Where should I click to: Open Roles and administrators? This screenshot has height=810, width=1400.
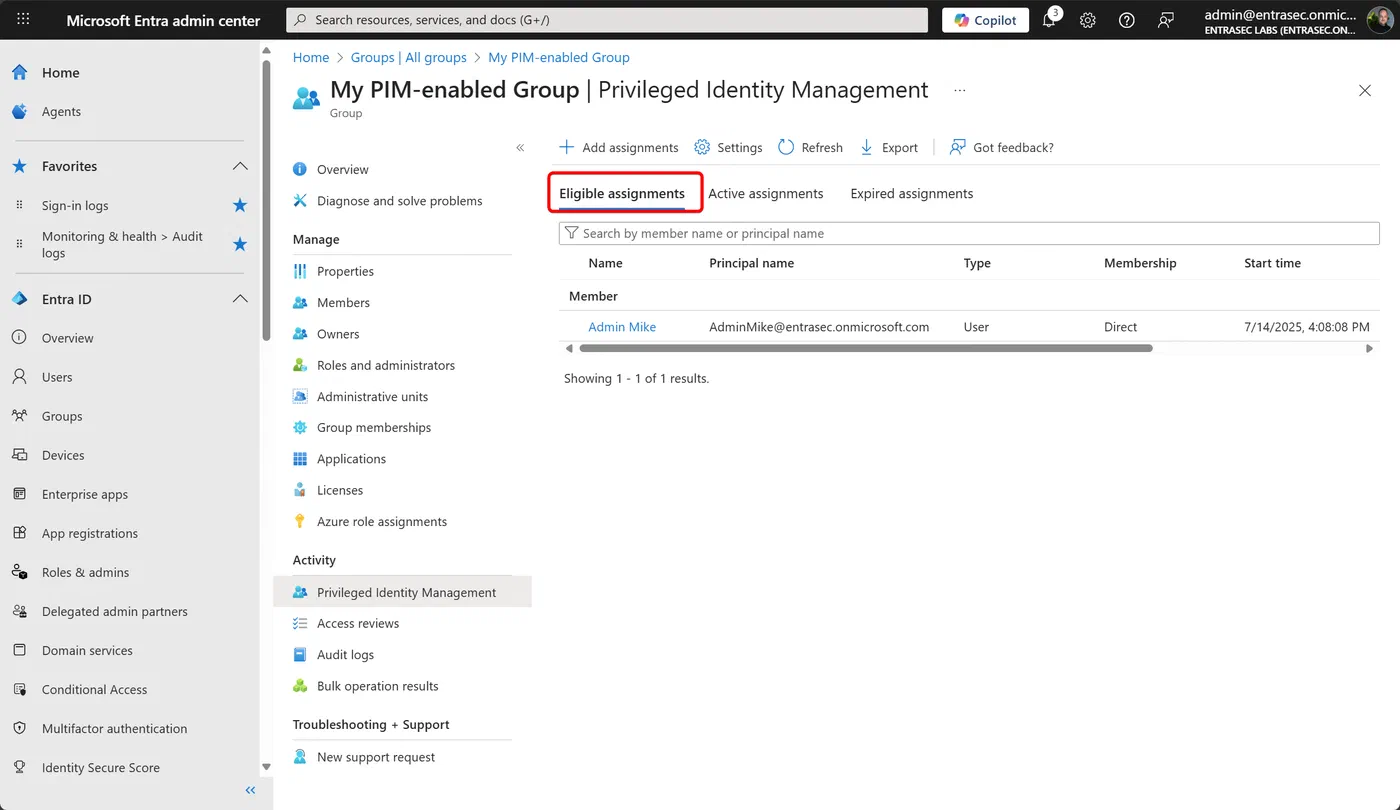point(385,365)
